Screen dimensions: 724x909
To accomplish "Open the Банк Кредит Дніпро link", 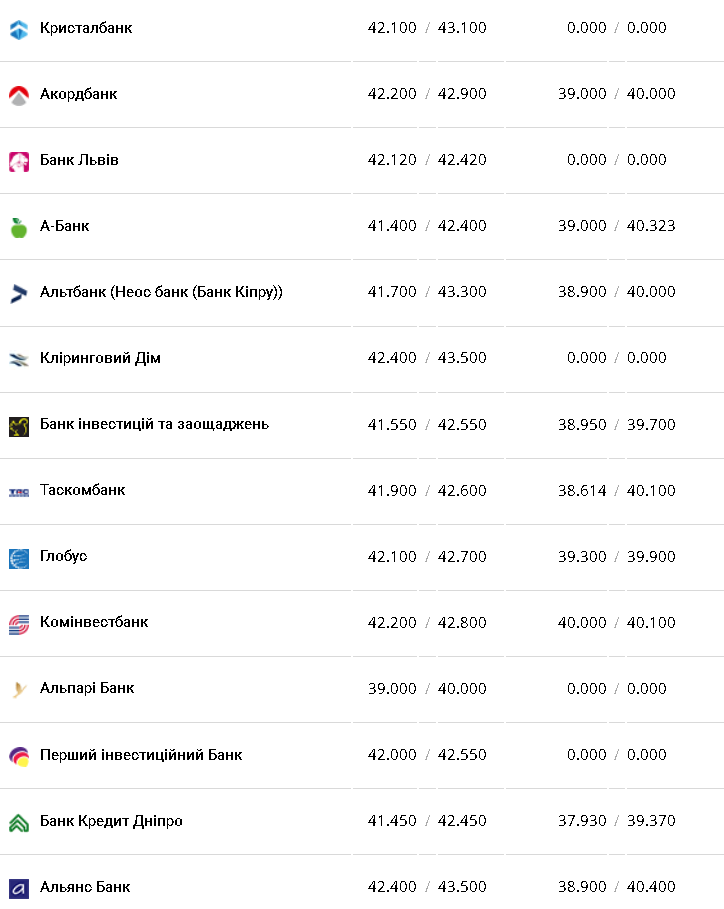I will 111,821.
